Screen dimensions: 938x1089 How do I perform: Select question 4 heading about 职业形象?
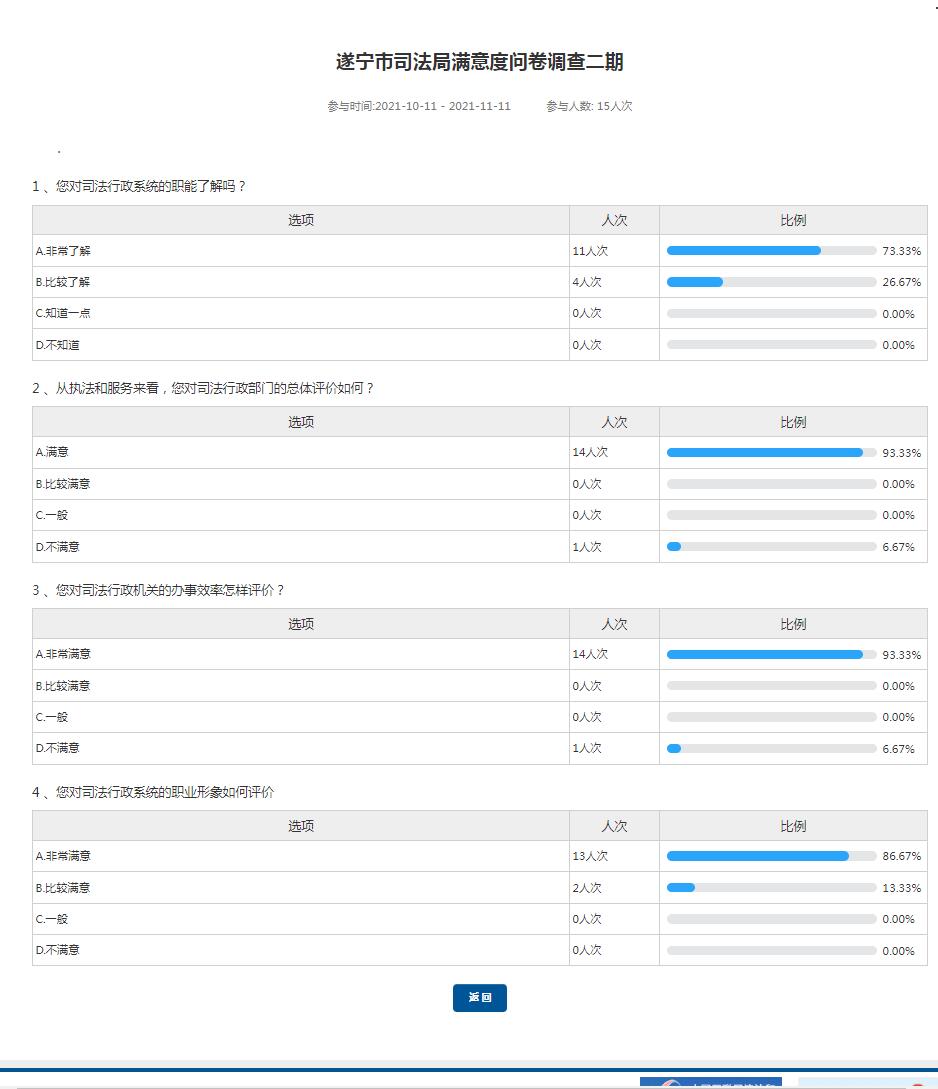click(x=153, y=792)
